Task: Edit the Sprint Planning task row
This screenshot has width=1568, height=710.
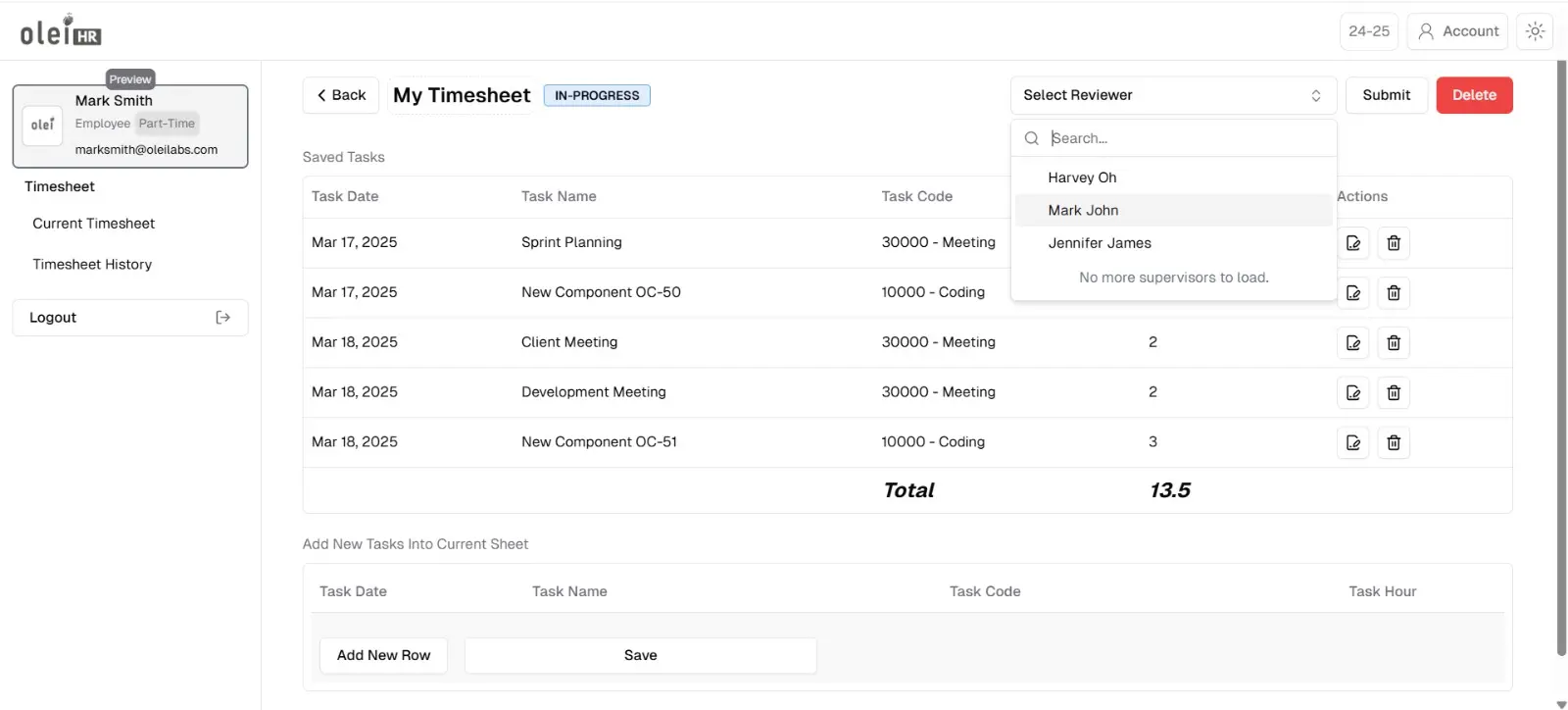Action: pyautogui.click(x=1353, y=243)
